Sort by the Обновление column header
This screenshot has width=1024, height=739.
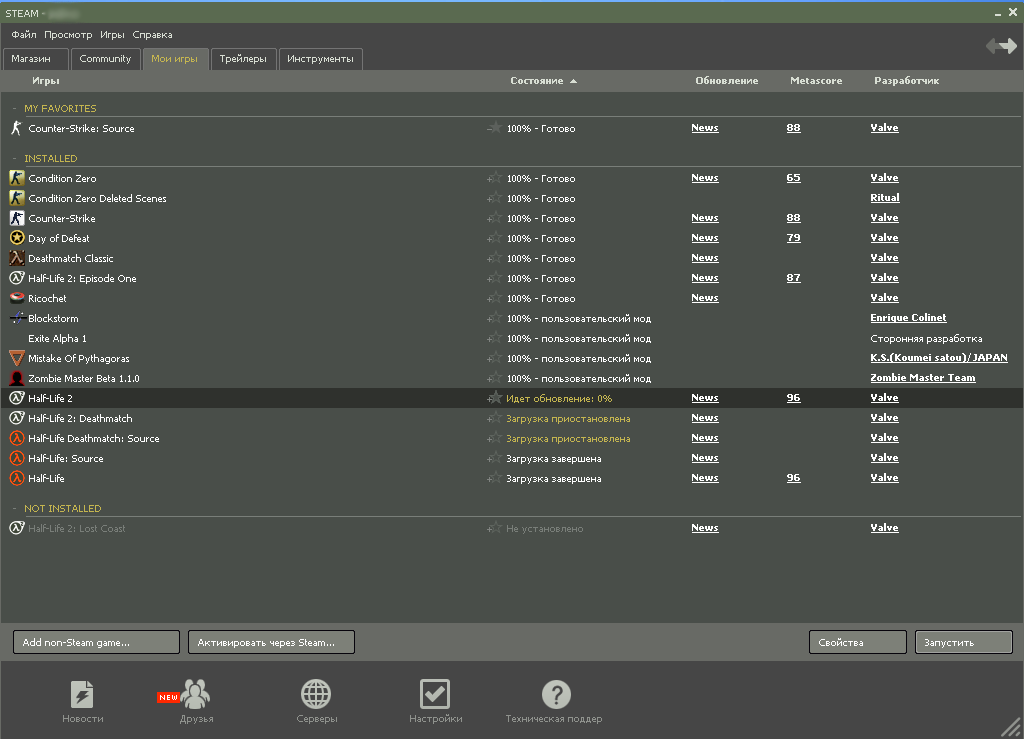click(x=726, y=81)
